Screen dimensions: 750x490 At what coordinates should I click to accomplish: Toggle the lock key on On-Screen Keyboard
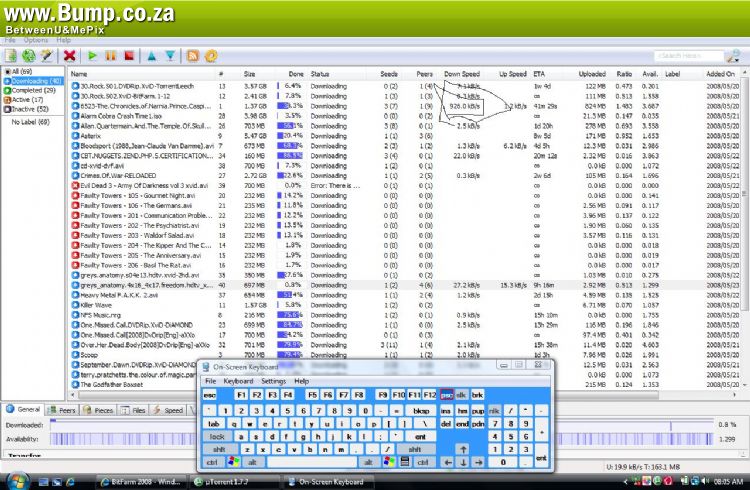(x=216, y=436)
